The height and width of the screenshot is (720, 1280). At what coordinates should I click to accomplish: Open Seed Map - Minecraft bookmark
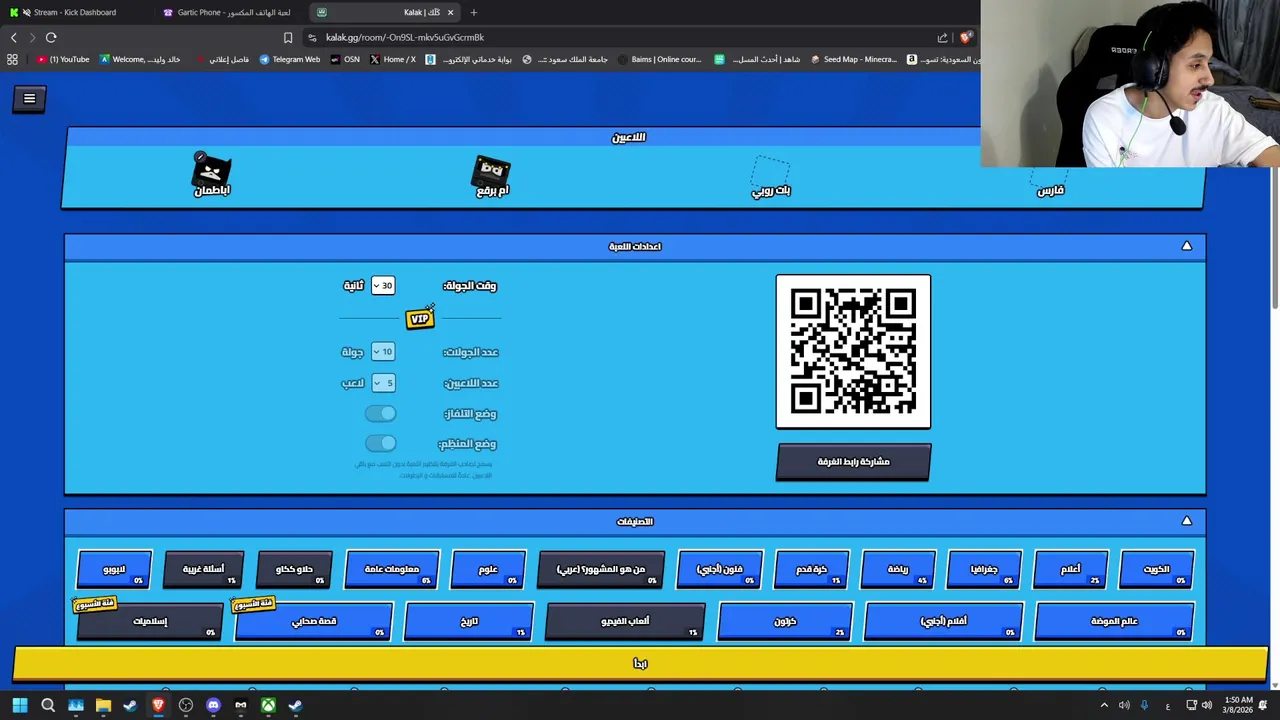coord(853,59)
